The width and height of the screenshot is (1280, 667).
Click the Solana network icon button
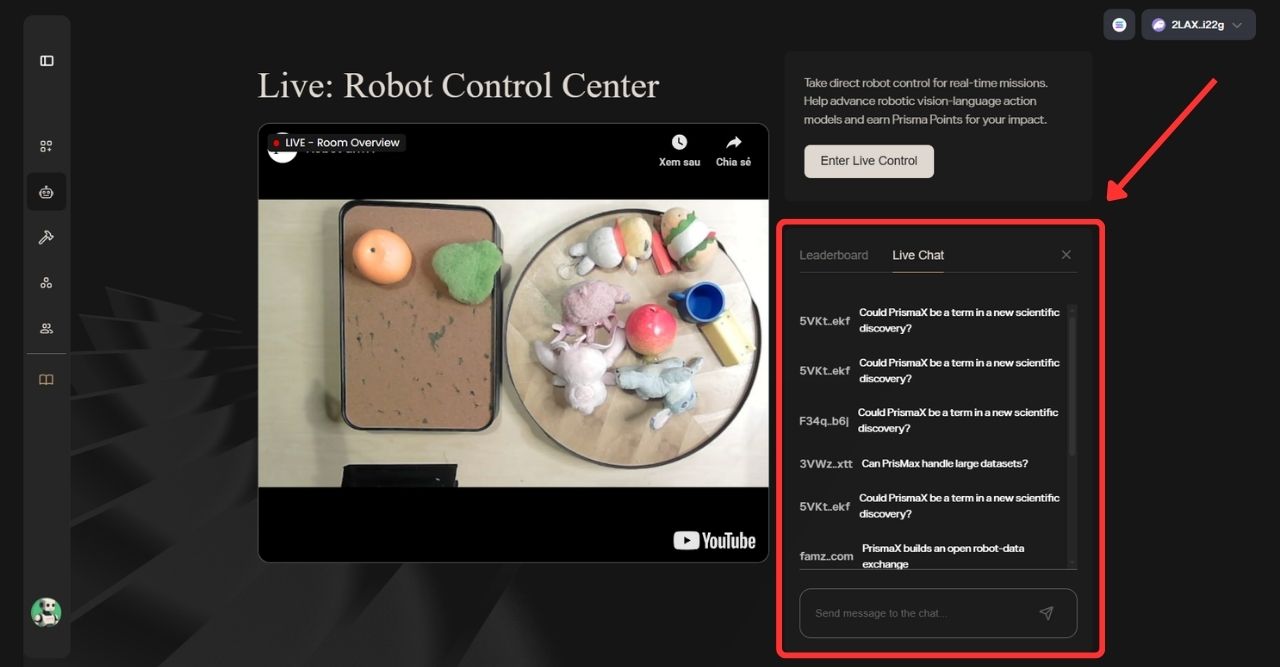(x=1118, y=25)
